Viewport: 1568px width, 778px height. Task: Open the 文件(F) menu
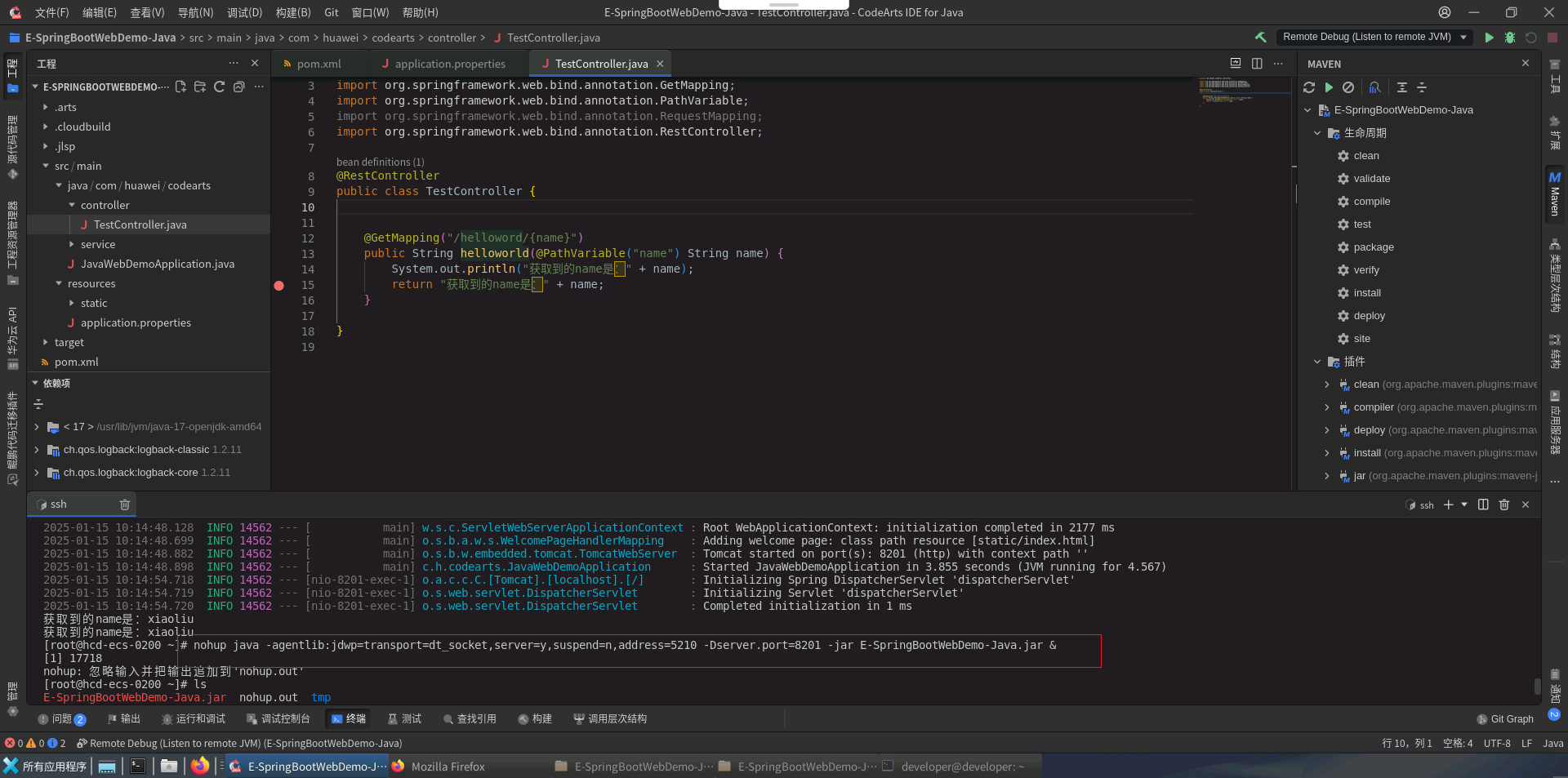(52, 12)
